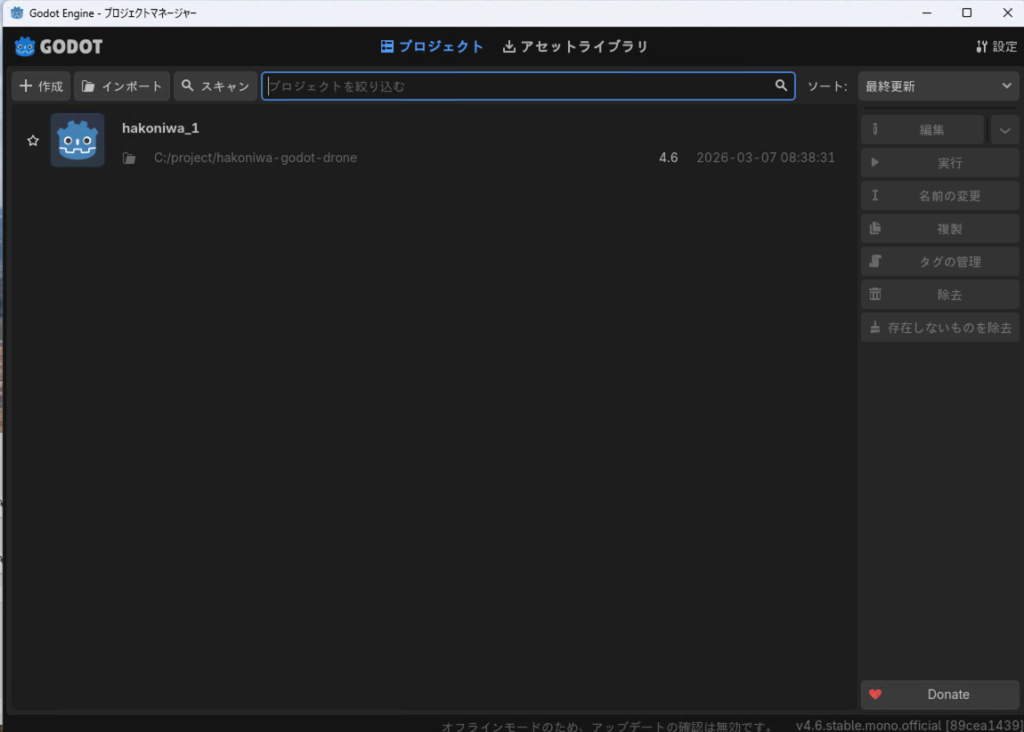Open project folder via the folder icon
The image size is (1024, 732).
click(129, 158)
